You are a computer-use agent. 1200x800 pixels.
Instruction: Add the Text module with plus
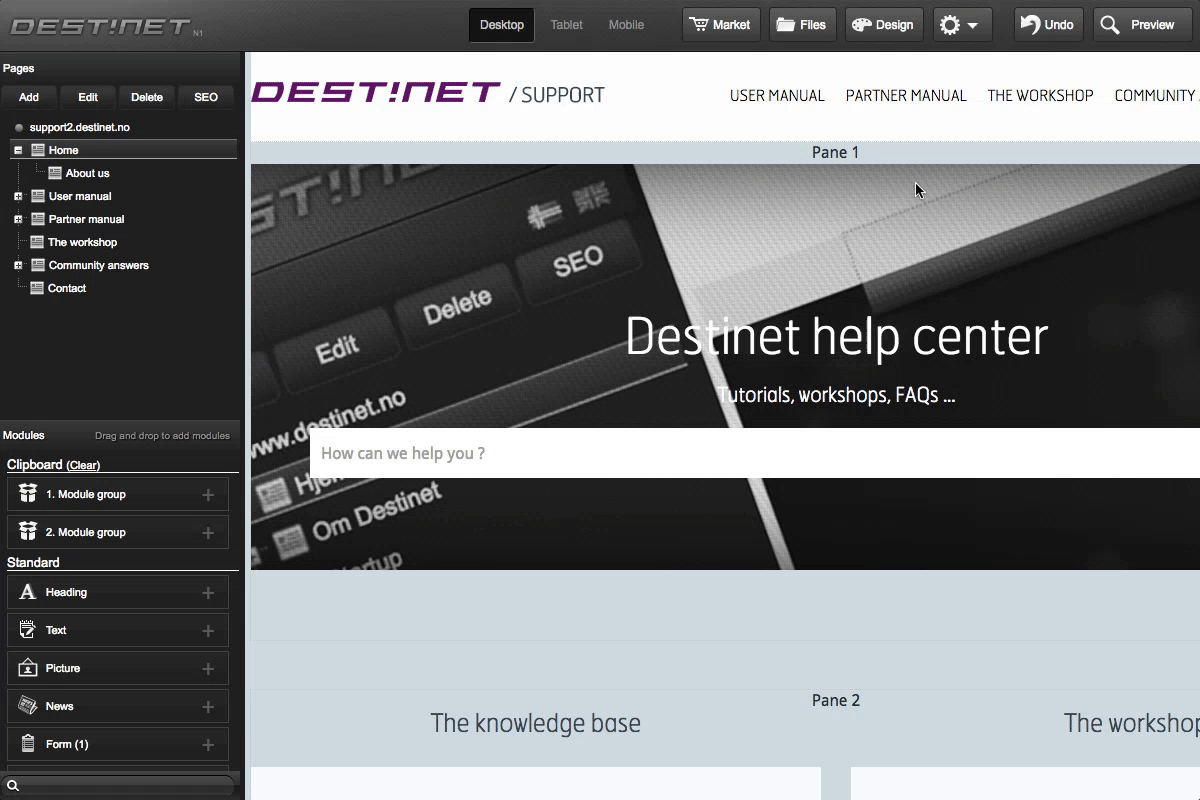[208, 631]
